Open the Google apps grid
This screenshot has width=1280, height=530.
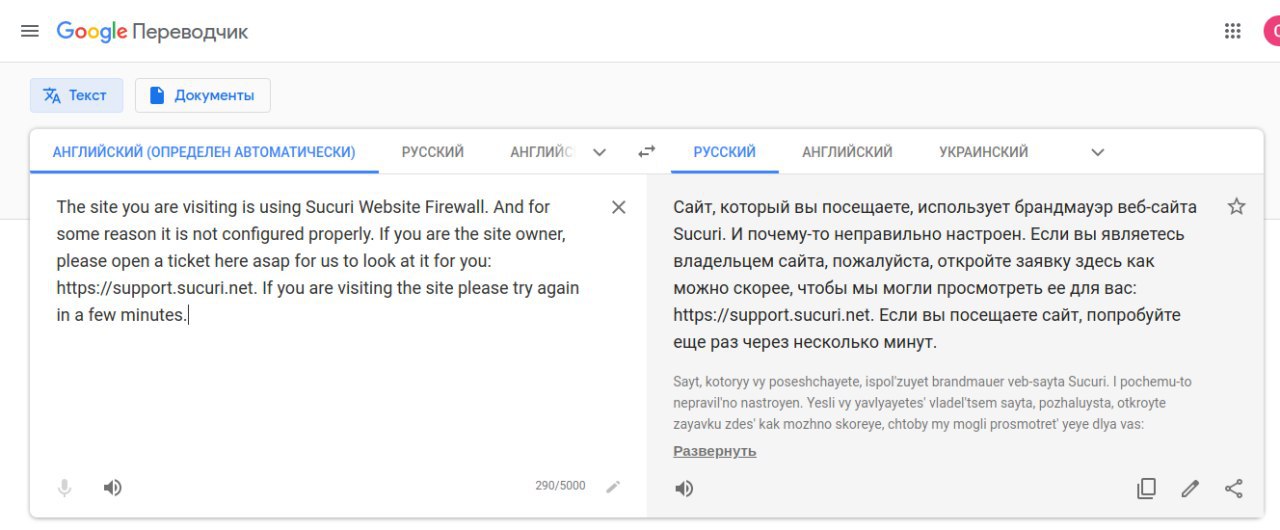click(1233, 31)
